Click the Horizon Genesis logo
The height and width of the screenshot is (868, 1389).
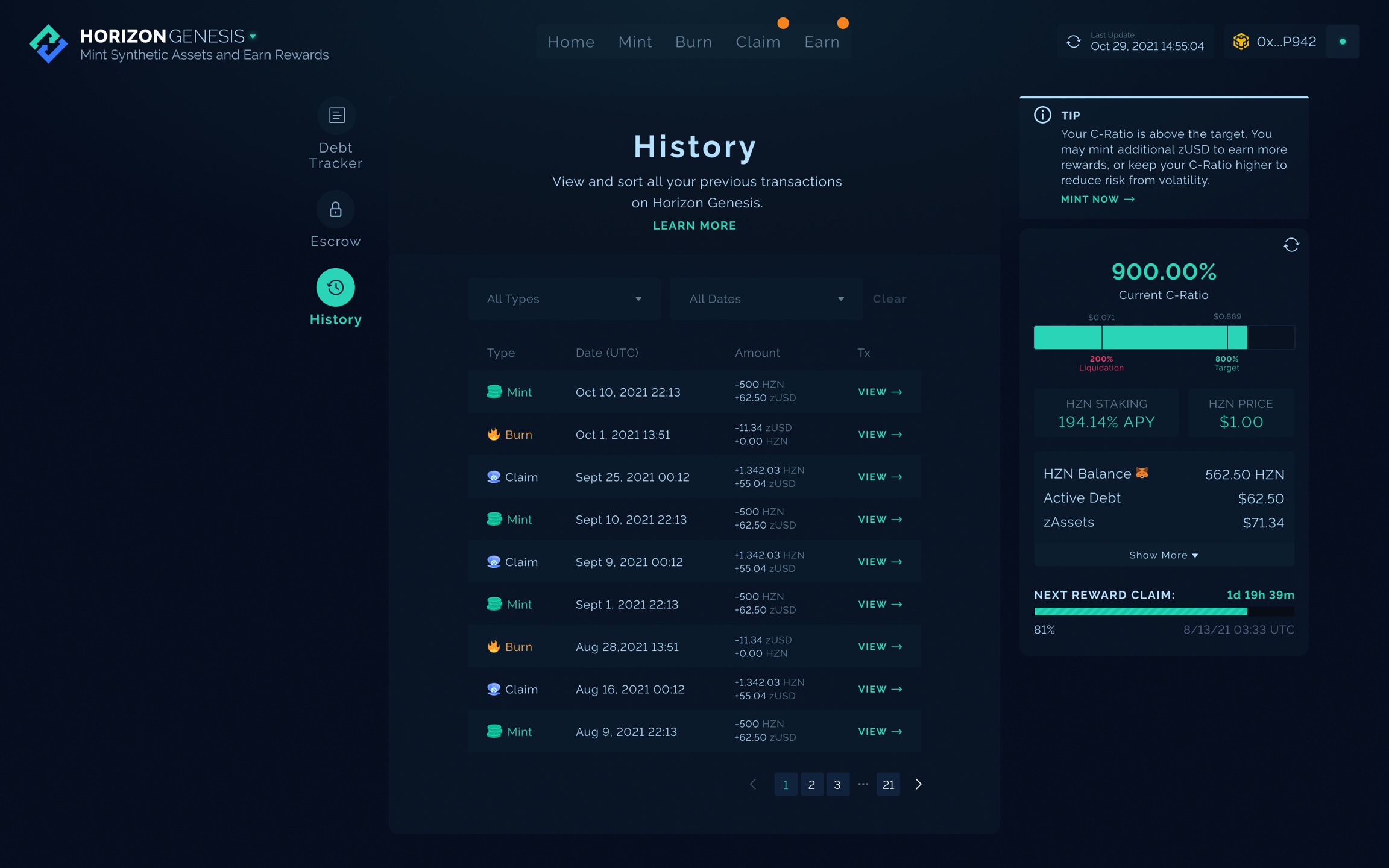(x=48, y=43)
